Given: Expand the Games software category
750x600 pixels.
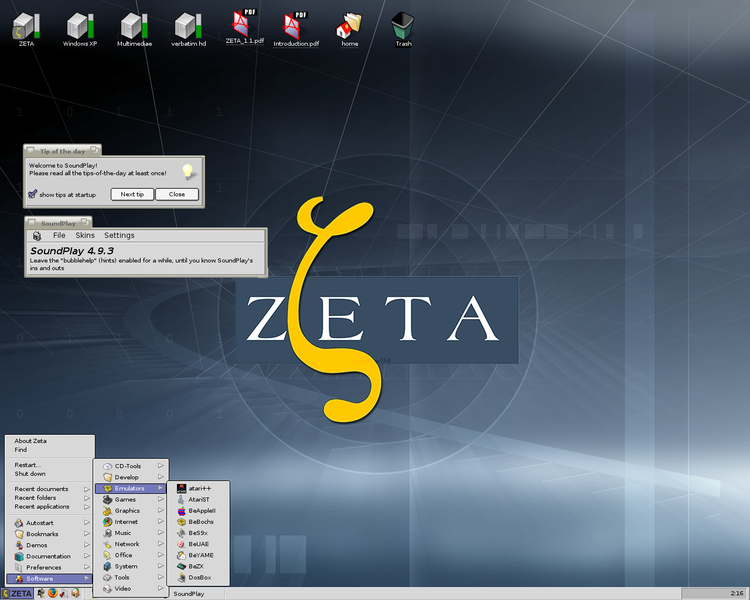Looking at the screenshot, I should 131,499.
